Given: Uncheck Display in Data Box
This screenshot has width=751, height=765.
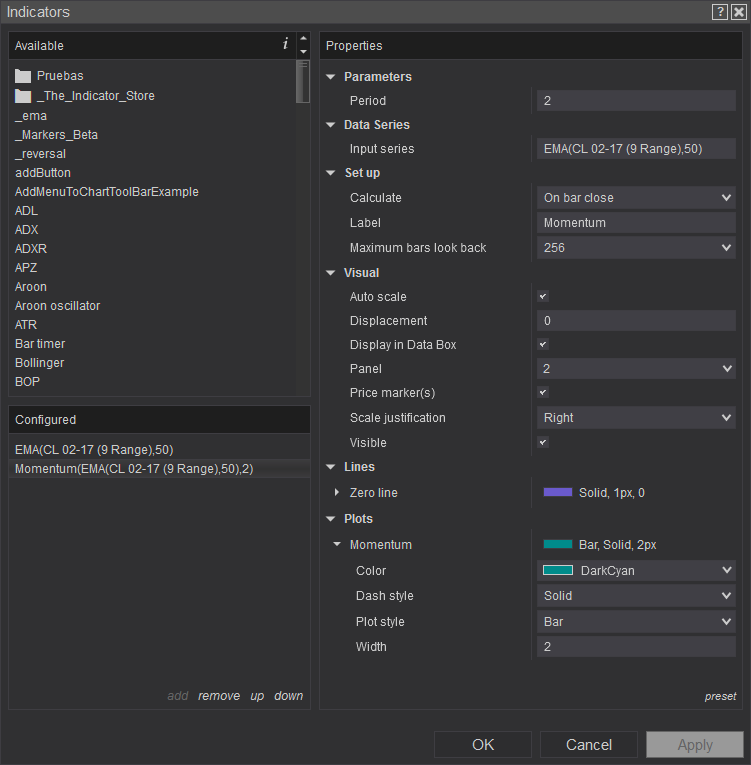Looking at the screenshot, I should [x=543, y=344].
